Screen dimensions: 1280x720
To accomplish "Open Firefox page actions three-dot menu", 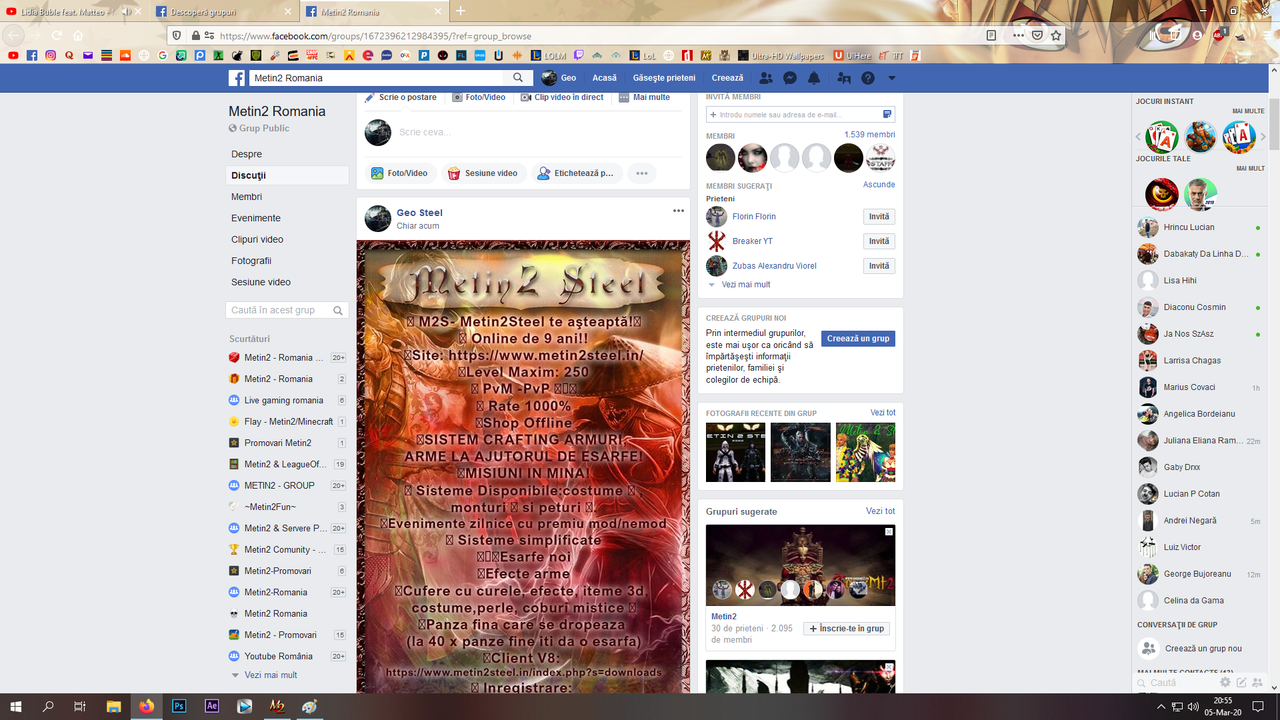I will pos(1018,35).
